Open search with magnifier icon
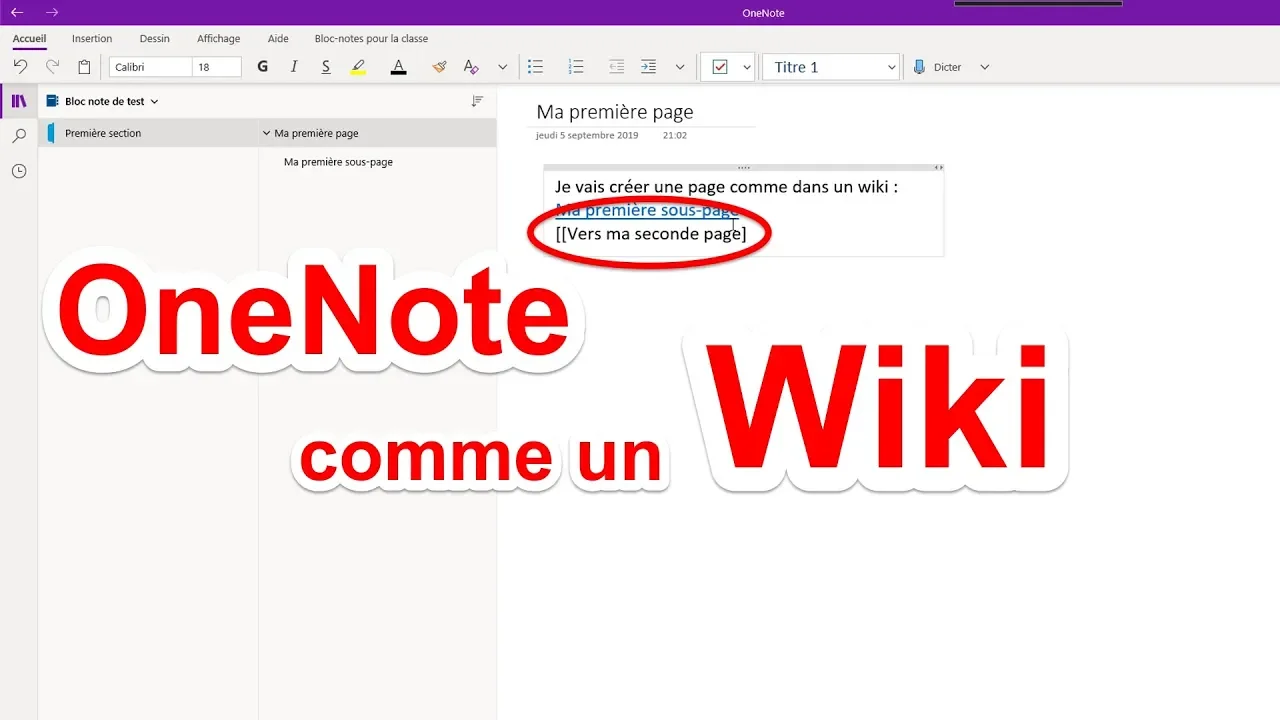 pos(19,136)
